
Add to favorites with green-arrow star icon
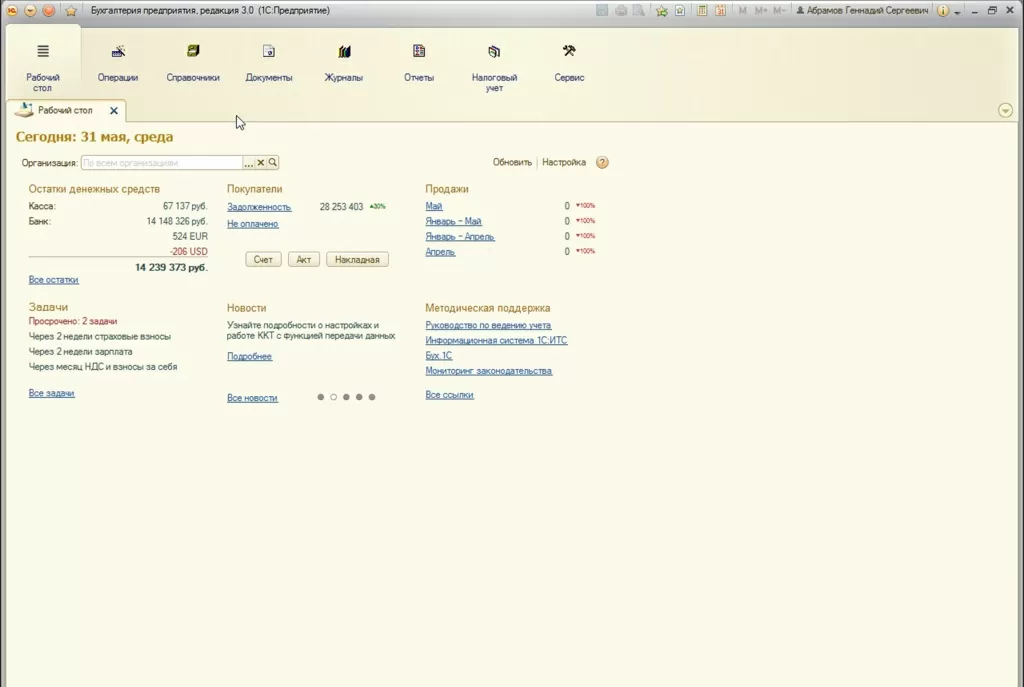click(x=662, y=10)
